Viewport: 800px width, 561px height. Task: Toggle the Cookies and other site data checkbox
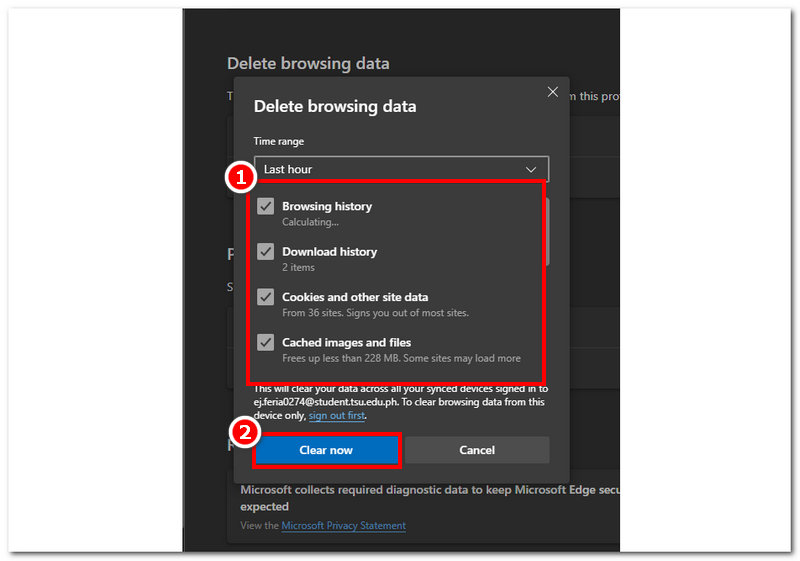[265, 297]
